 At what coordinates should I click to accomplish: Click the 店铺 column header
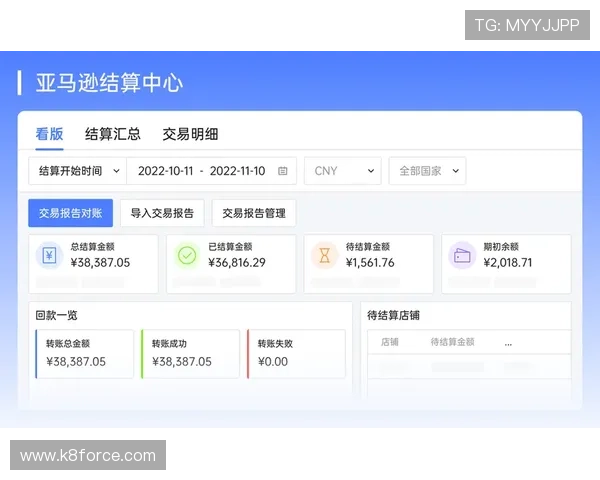click(x=390, y=342)
